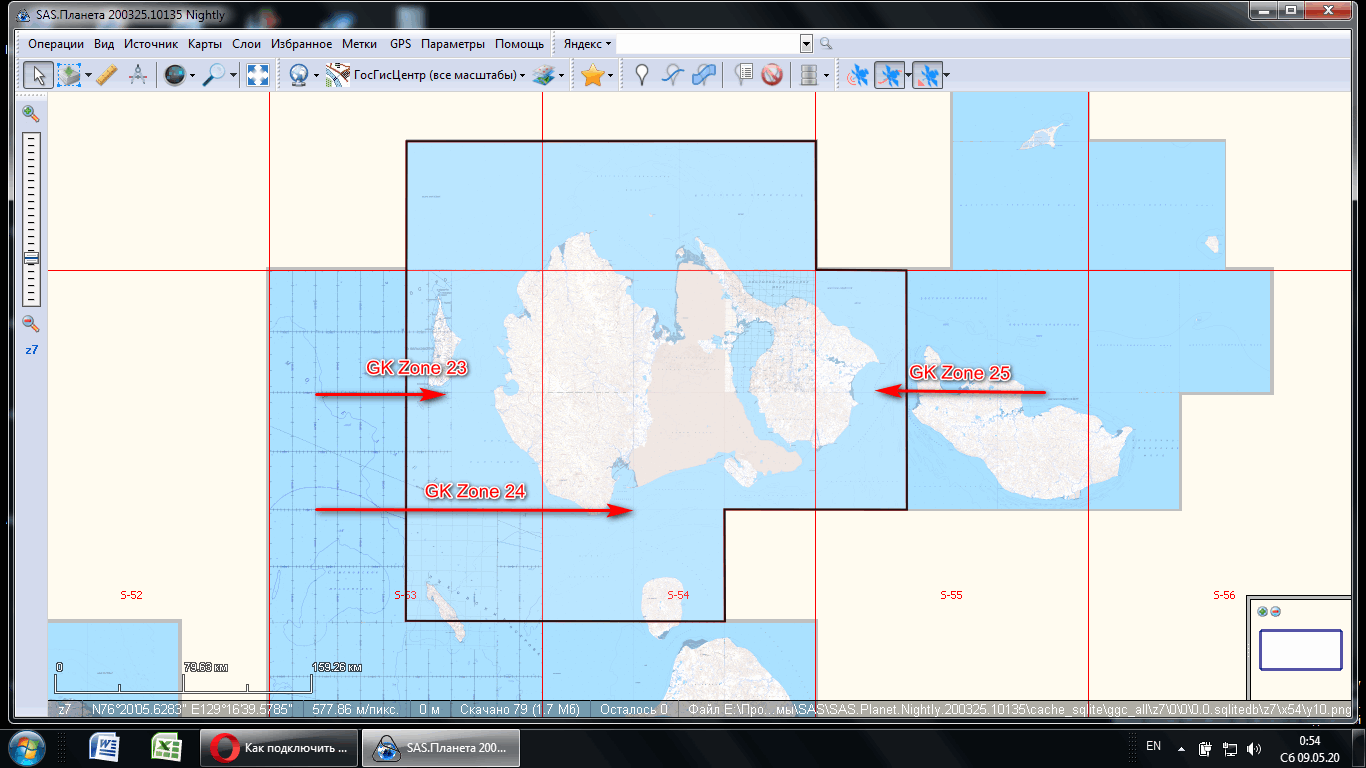Open the Операции menu
The image size is (1366, 768).
point(56,44)
